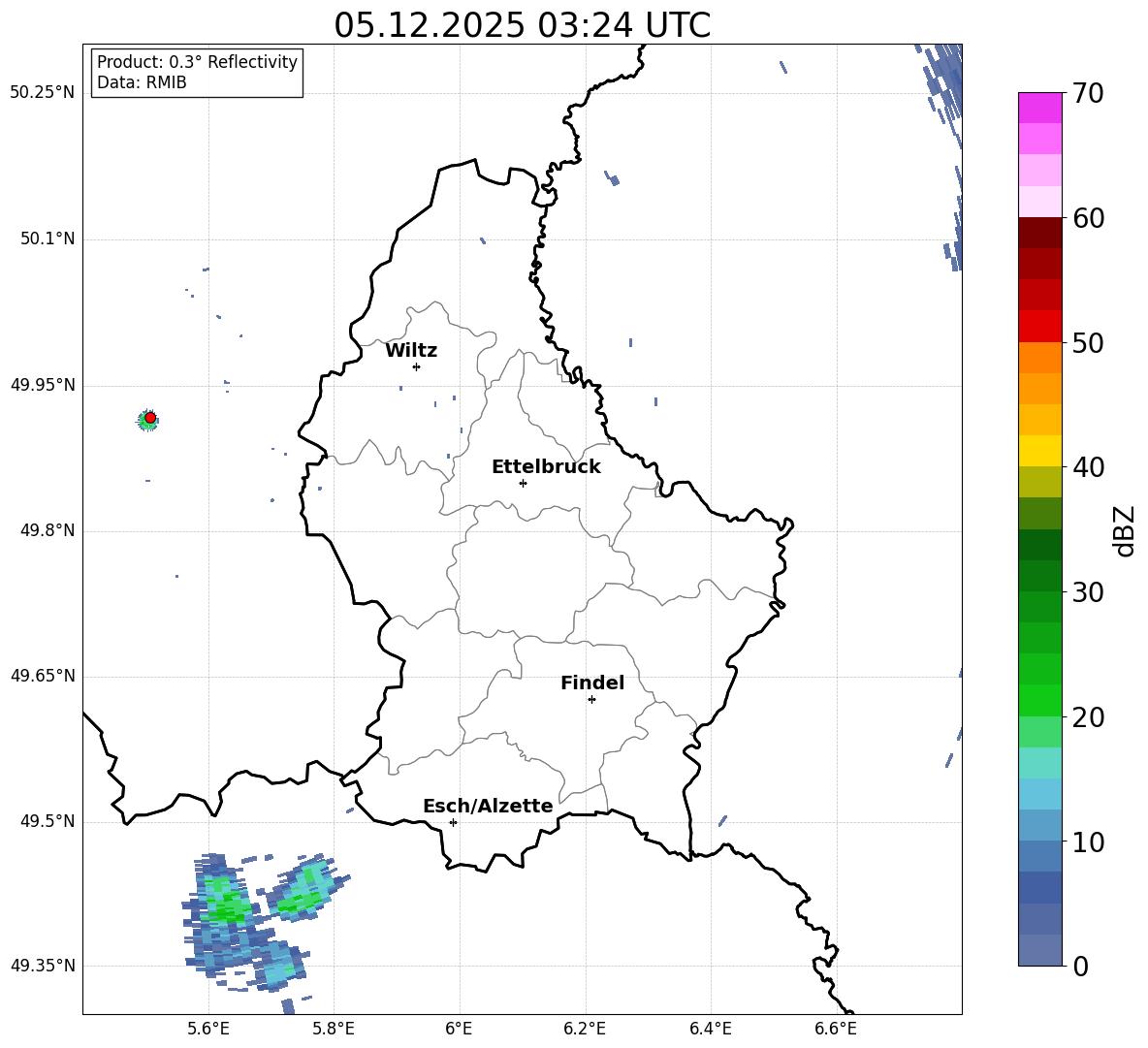Click the title 05.12.2025 03:24 UTC
The image size is (1148, 1048).
click(522, 25)
